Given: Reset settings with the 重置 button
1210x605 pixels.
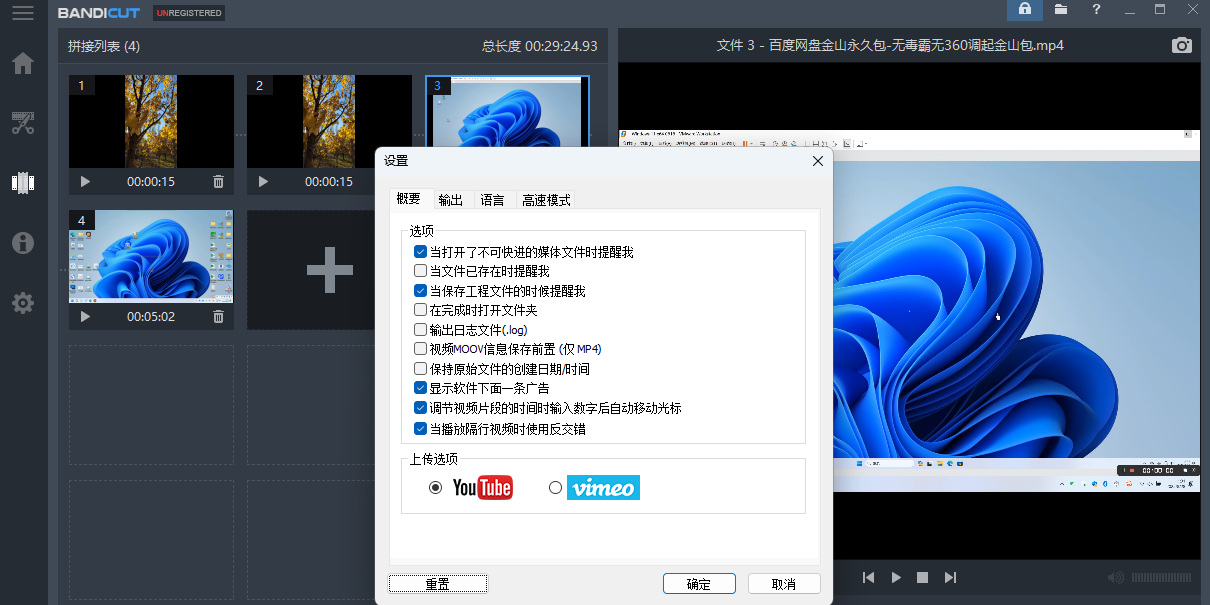Looking at the screenshot, I should point(438,583).
